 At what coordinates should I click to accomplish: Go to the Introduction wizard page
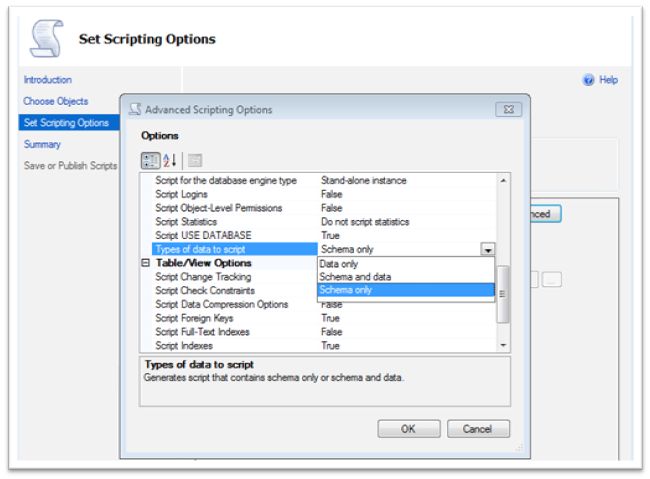(x=48, y=80)
